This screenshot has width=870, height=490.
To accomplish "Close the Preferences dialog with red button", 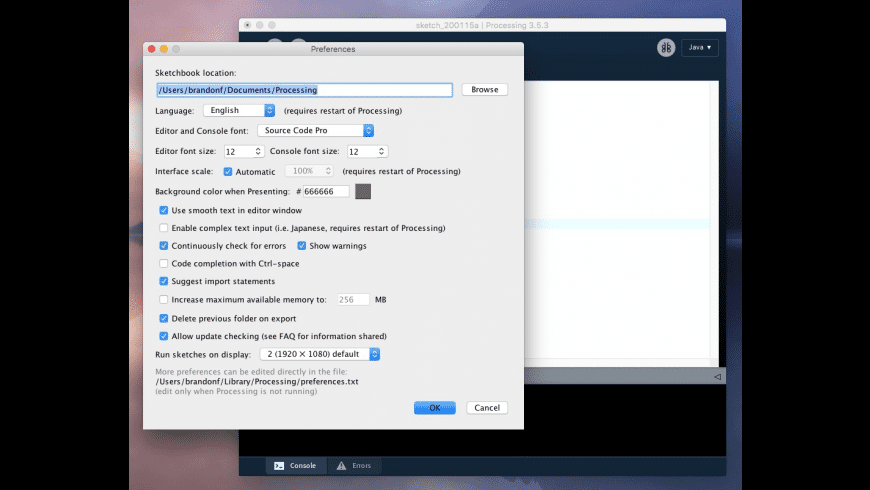I will [x=151, y=49].
